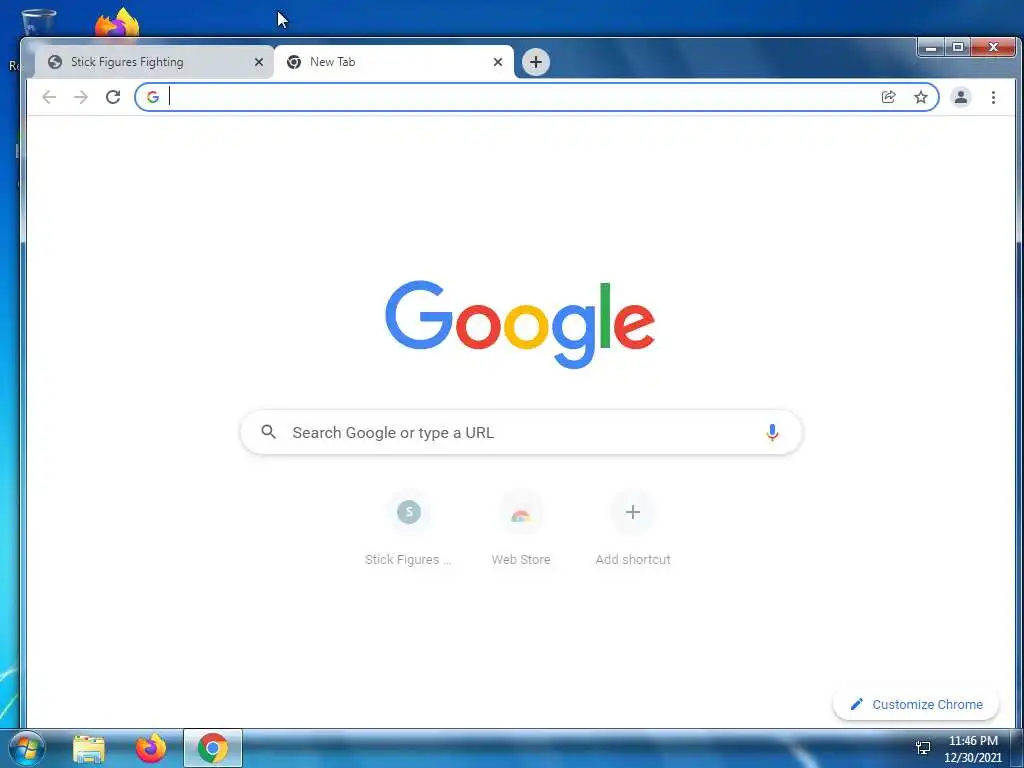1024x768 pixels.
Task: Close the New Tab tab
Action: coord(498,62)
